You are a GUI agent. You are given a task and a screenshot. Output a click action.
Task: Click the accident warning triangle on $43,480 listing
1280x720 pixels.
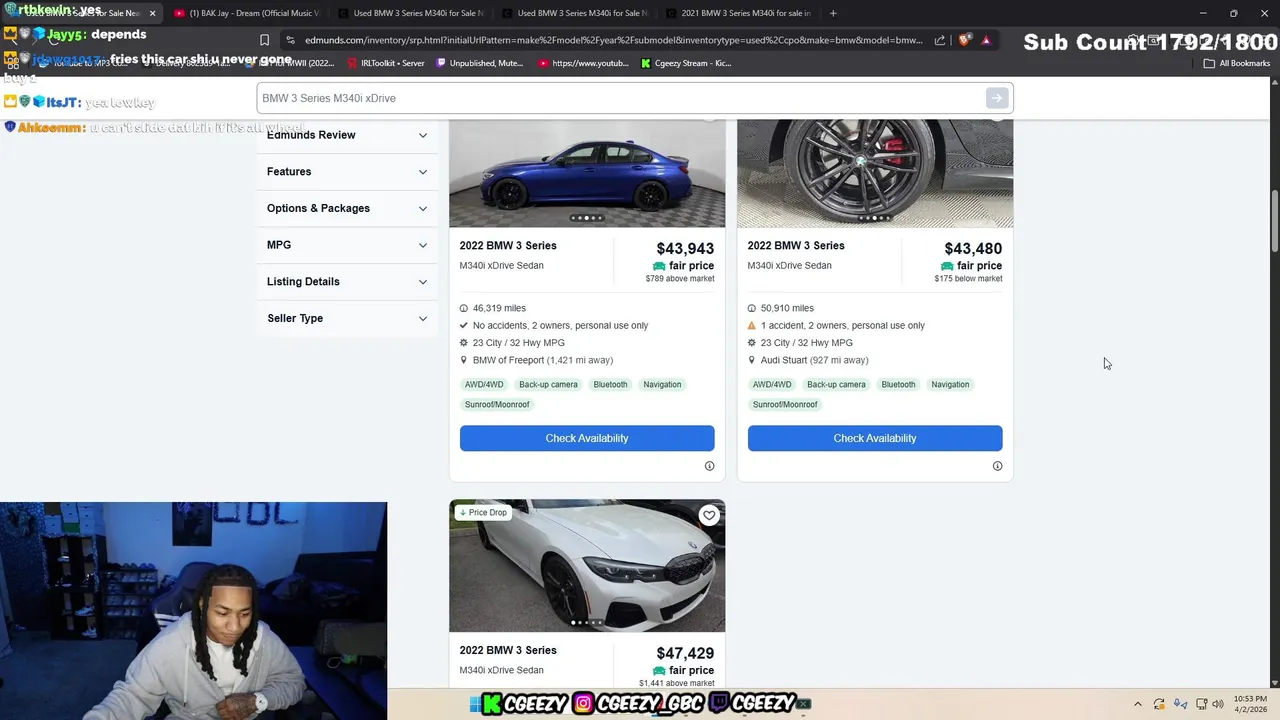[x=752, y=325]
